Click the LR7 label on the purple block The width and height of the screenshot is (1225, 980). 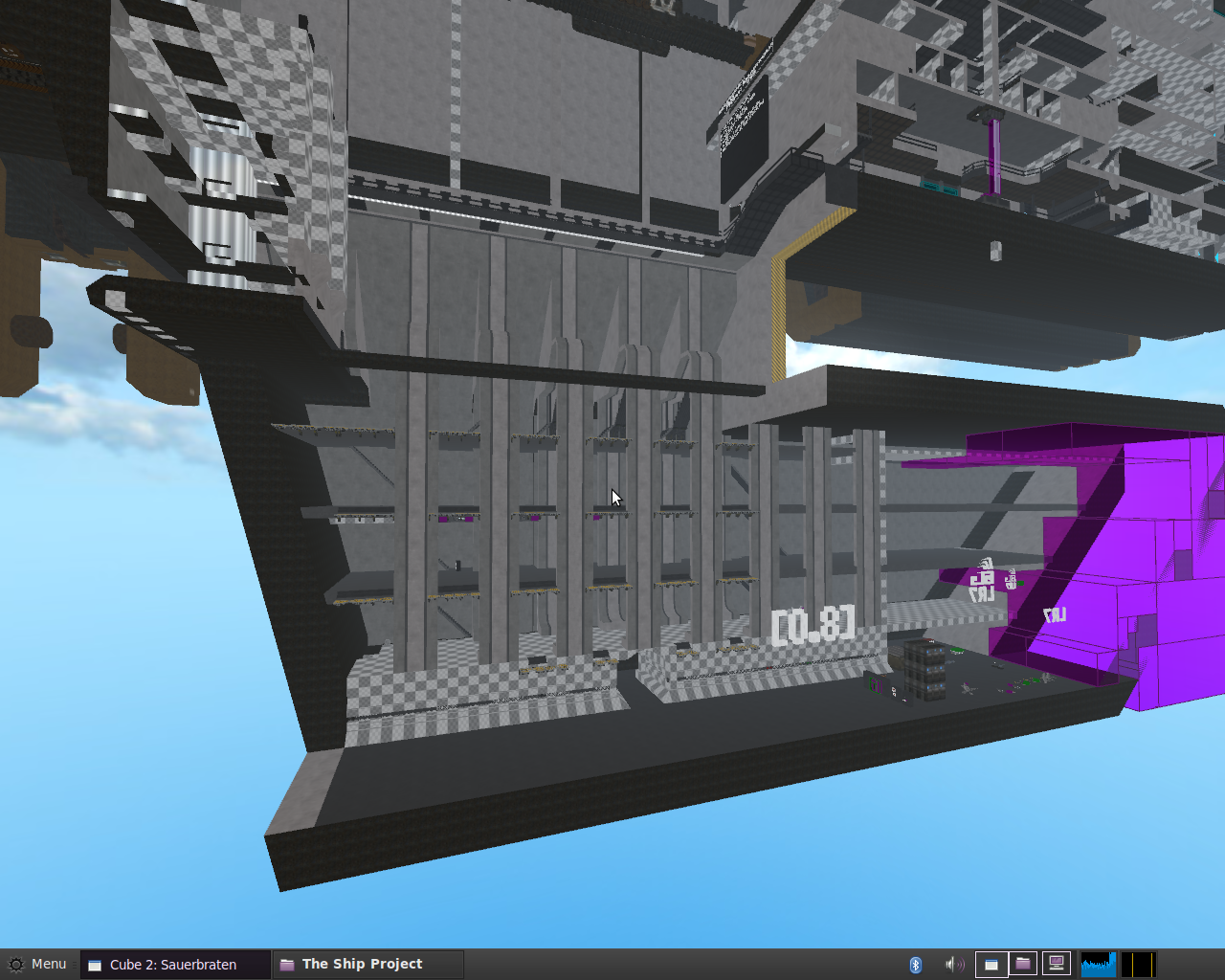pos(1054,615)
